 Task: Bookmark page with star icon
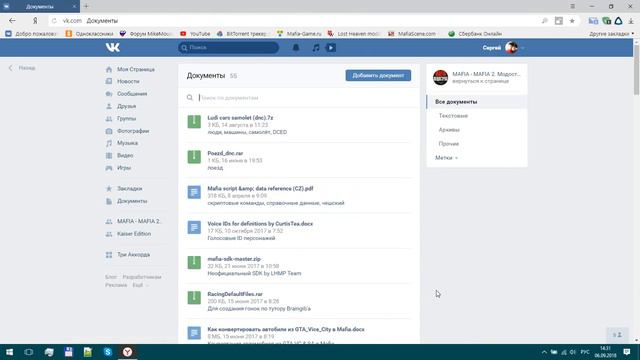[x=572, y=21]
